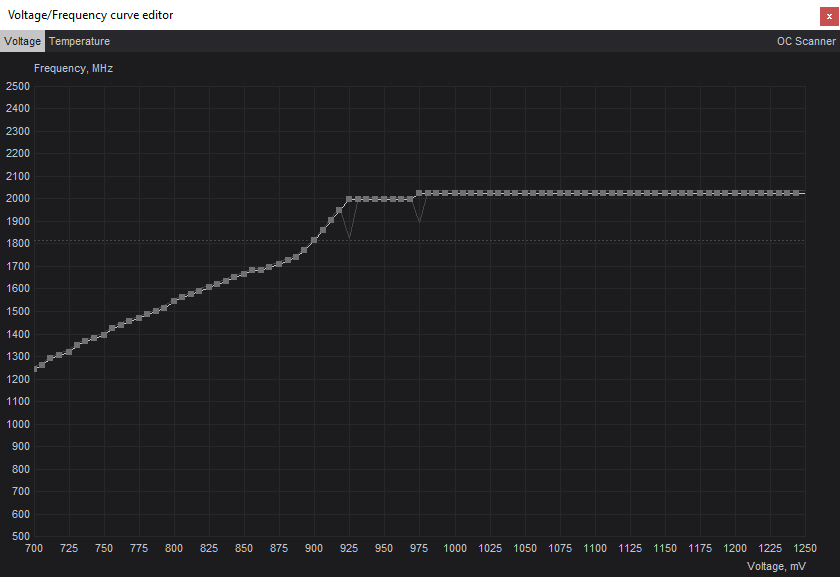Image resolution: width=840 pixels, height=577 pixels.
Task: Select the curve point at 925 mV, 2000 MHz
Action: pos(349,199)
